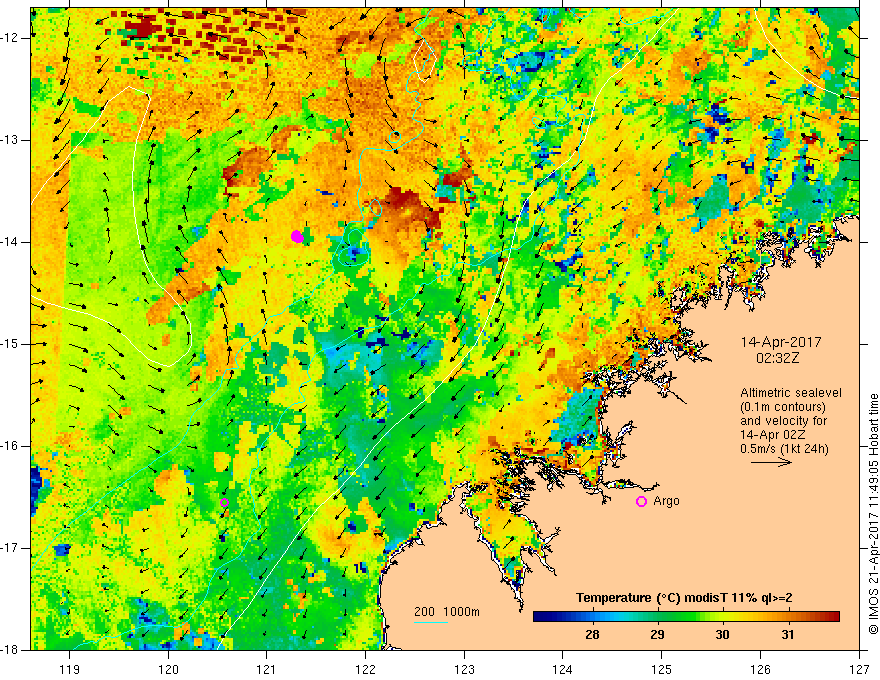
Task: Click the latitude label '-12'
Action: (11, 38)
